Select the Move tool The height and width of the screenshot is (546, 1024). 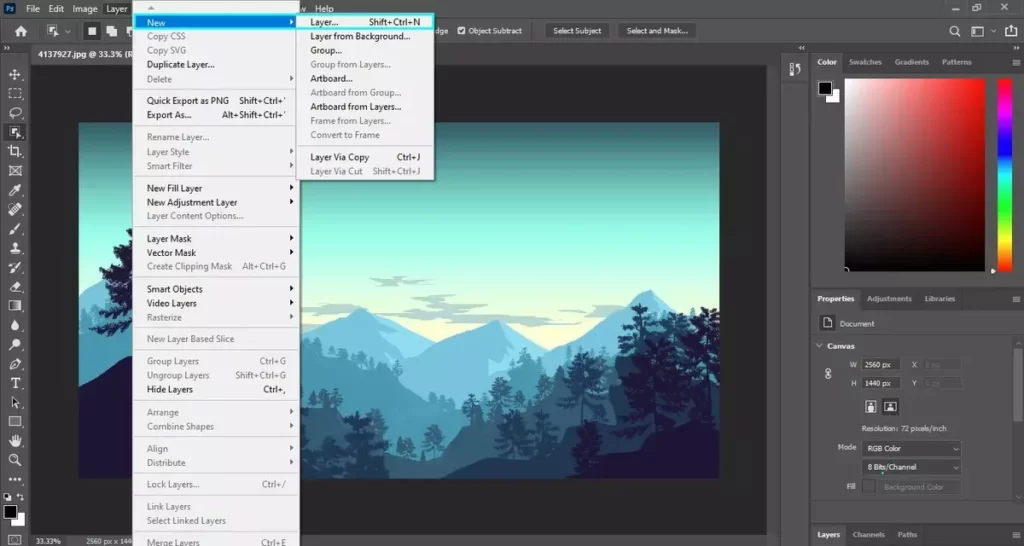point(15,74)
